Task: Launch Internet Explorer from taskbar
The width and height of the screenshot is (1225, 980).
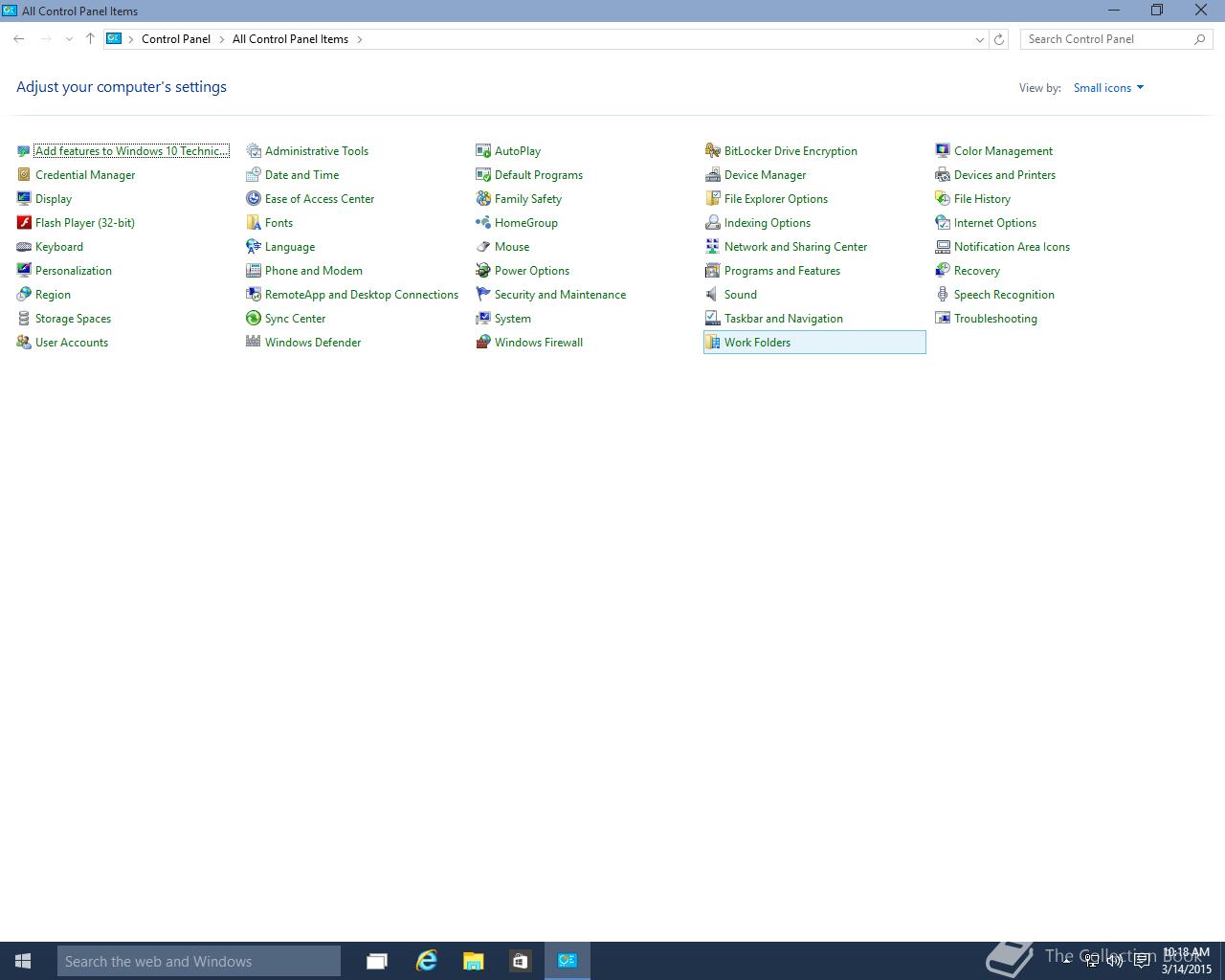Action: tap(426, 961)
